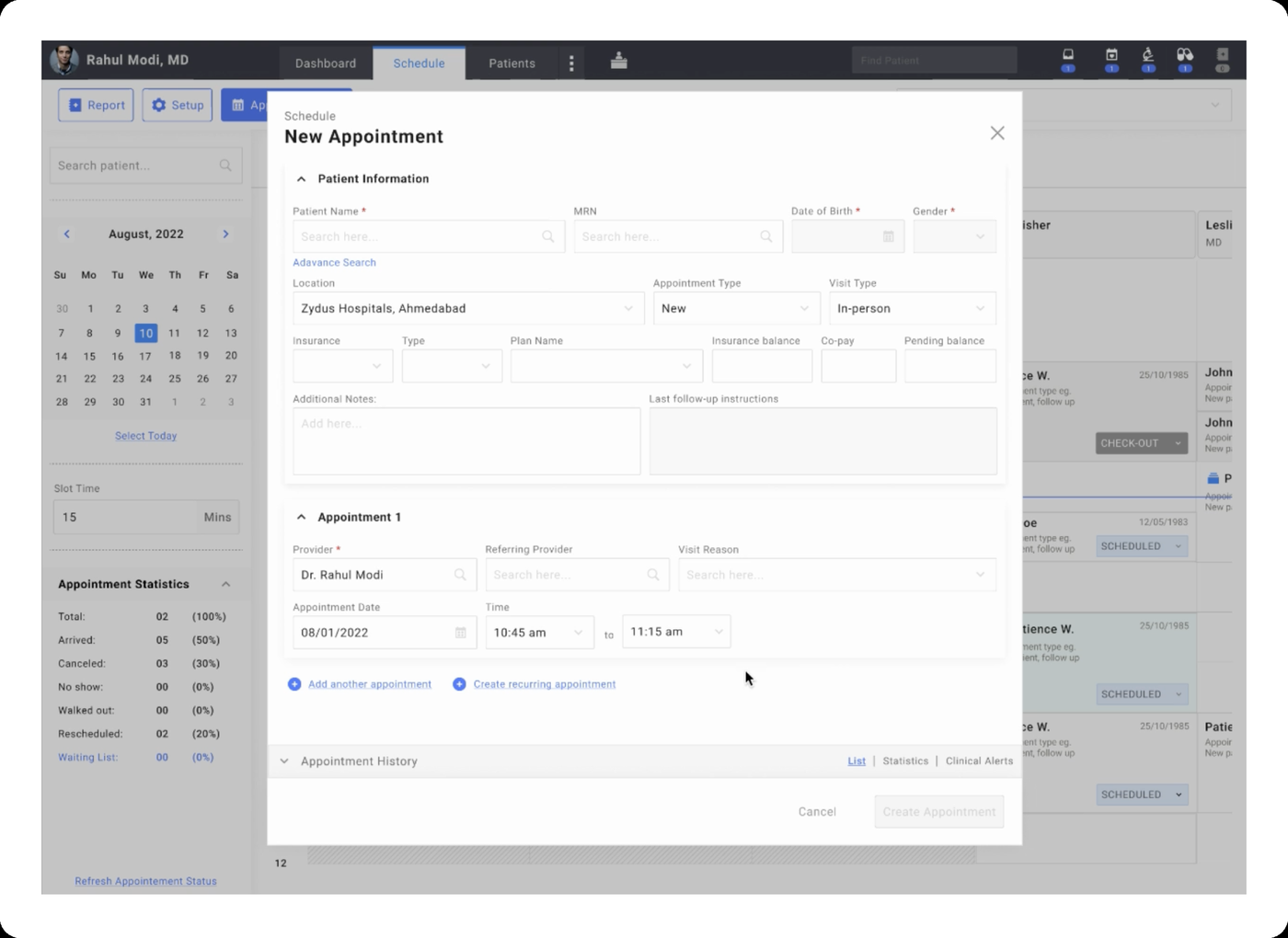Click the Report button

[x=97, y=105]
